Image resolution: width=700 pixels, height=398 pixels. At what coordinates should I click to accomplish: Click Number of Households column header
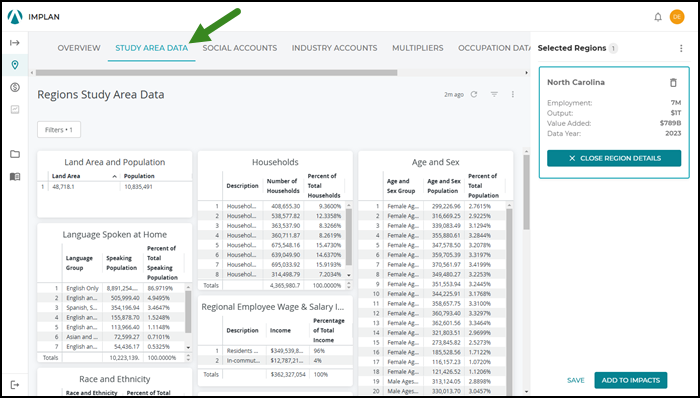pos(283,186)
